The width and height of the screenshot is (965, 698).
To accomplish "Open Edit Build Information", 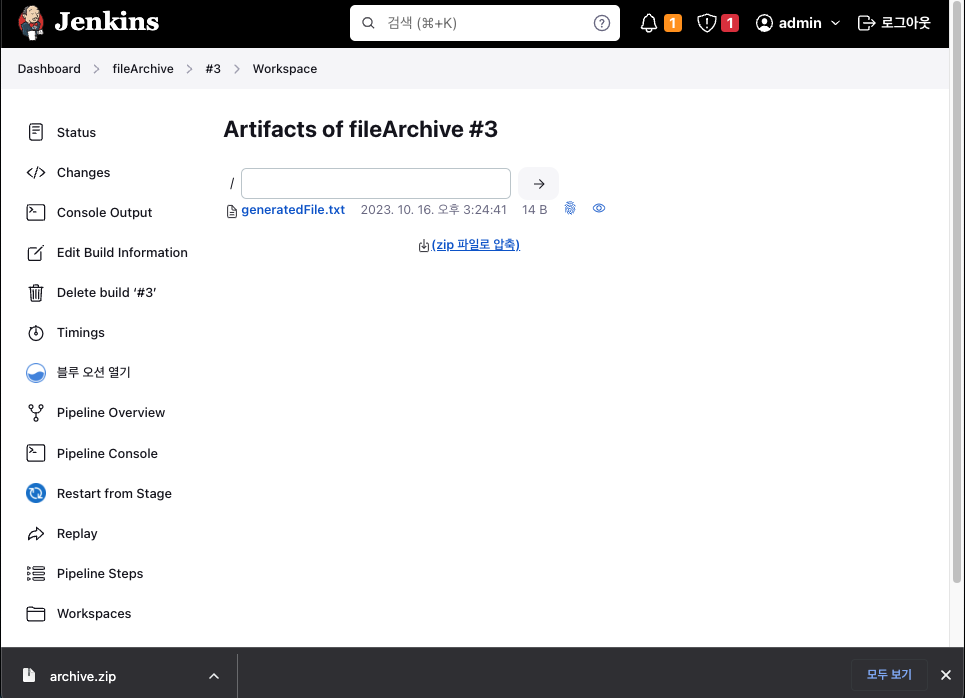I will (x=122, y=252).
